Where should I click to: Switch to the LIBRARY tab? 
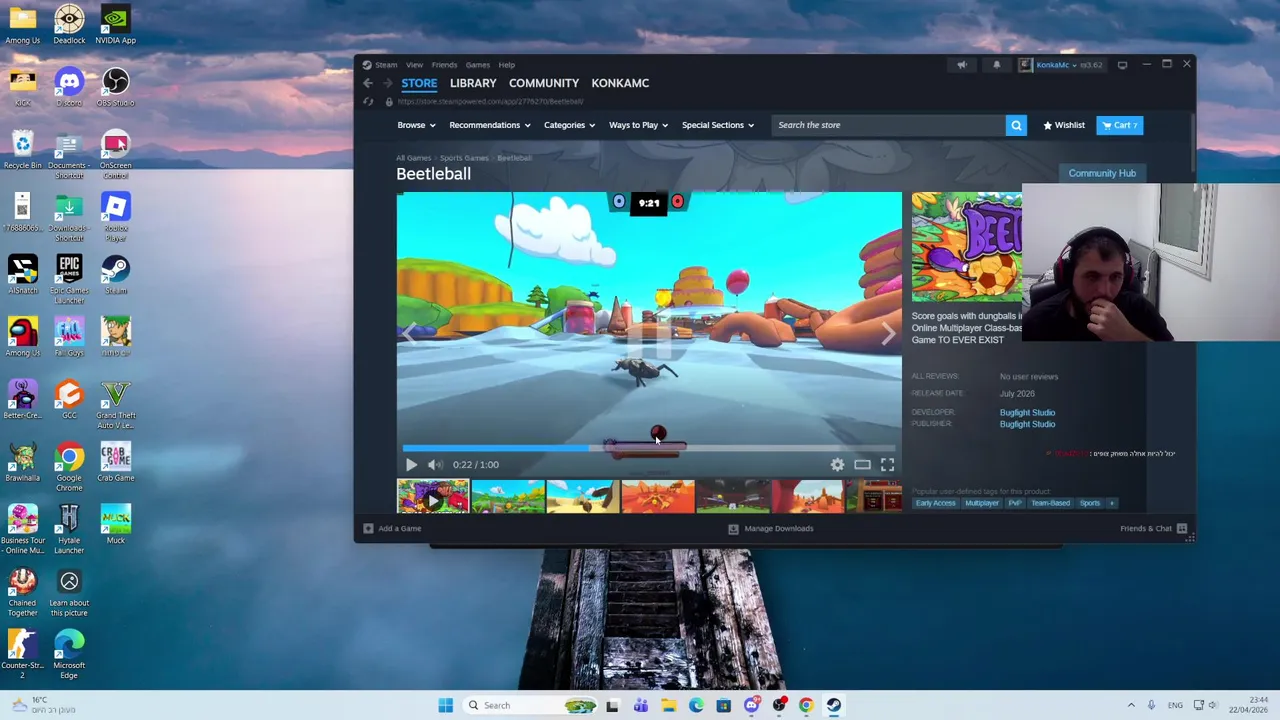(x=473, y=83)
